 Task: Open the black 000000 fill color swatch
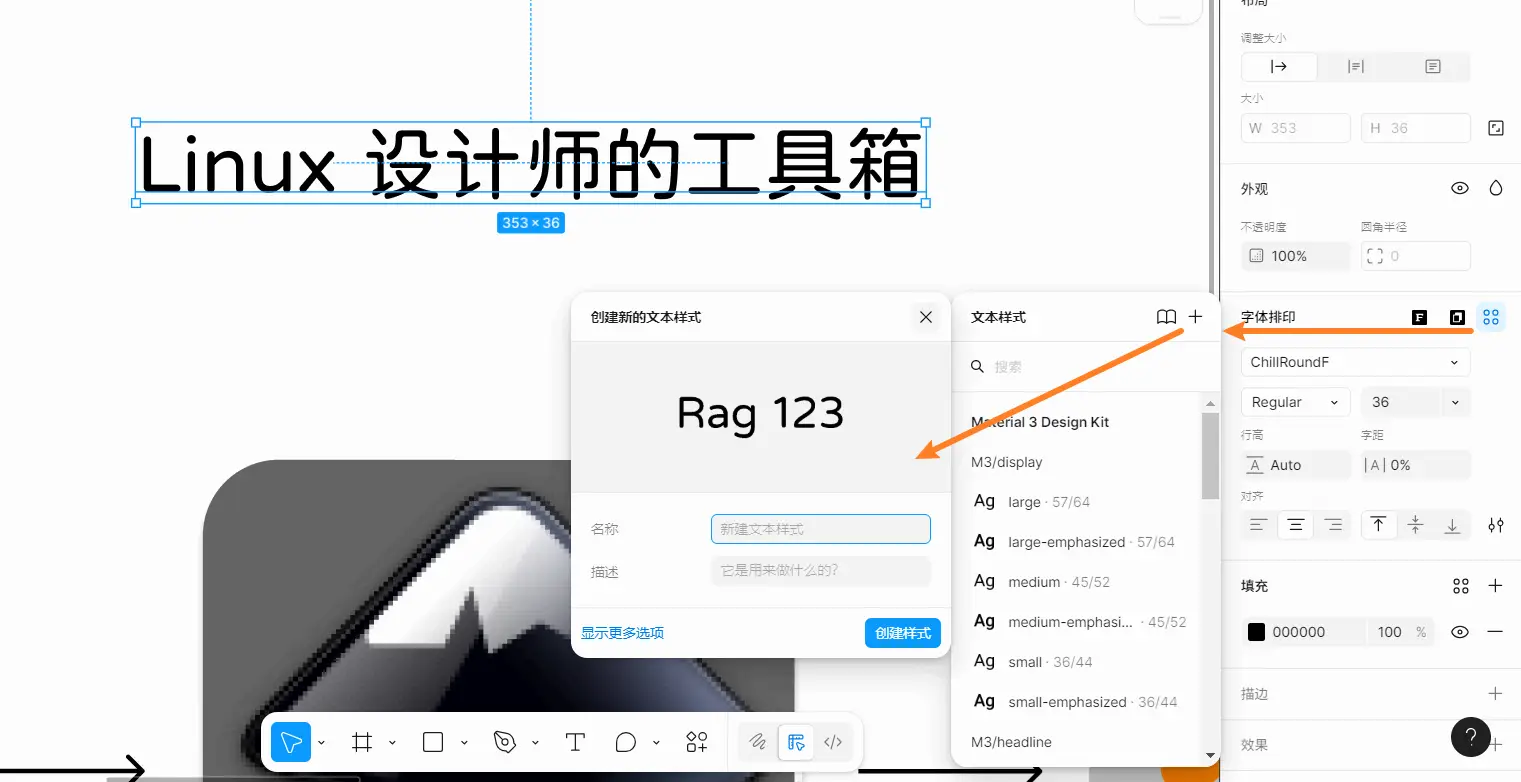coord(1256,632)
